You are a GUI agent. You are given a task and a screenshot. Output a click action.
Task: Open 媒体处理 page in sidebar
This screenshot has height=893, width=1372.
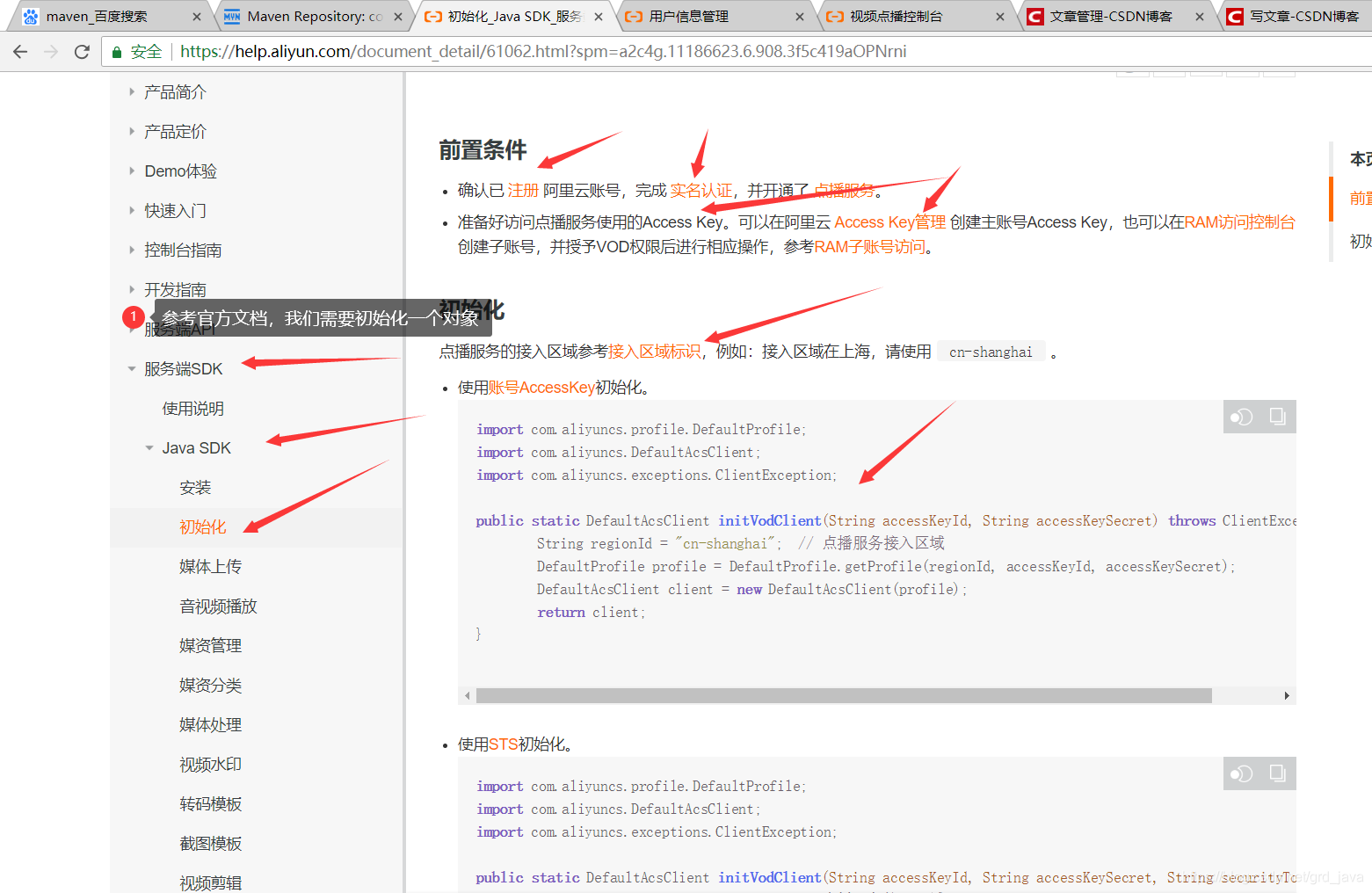(210, 725)
